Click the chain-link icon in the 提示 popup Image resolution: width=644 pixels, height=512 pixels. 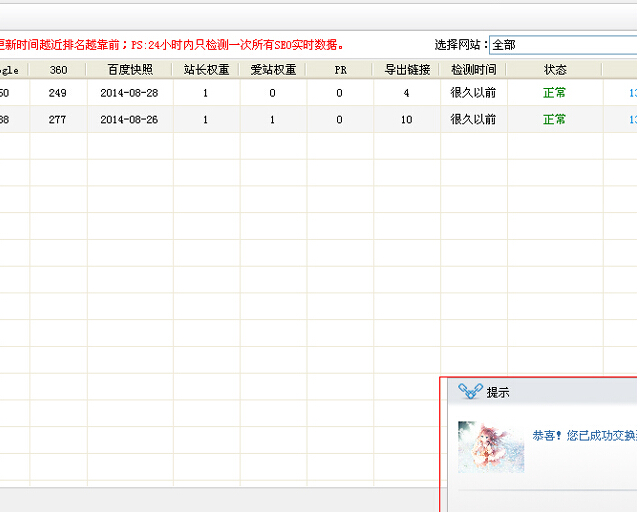(470, 392)
